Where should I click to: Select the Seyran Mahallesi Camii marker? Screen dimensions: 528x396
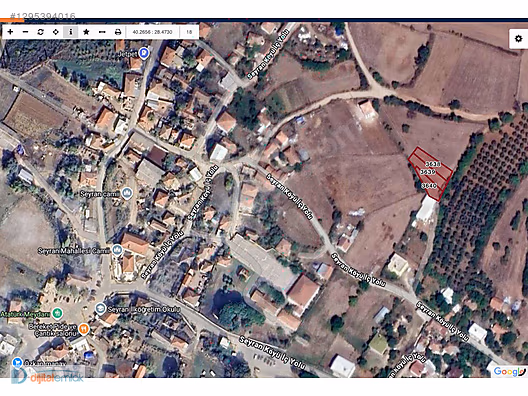point(117,250)
